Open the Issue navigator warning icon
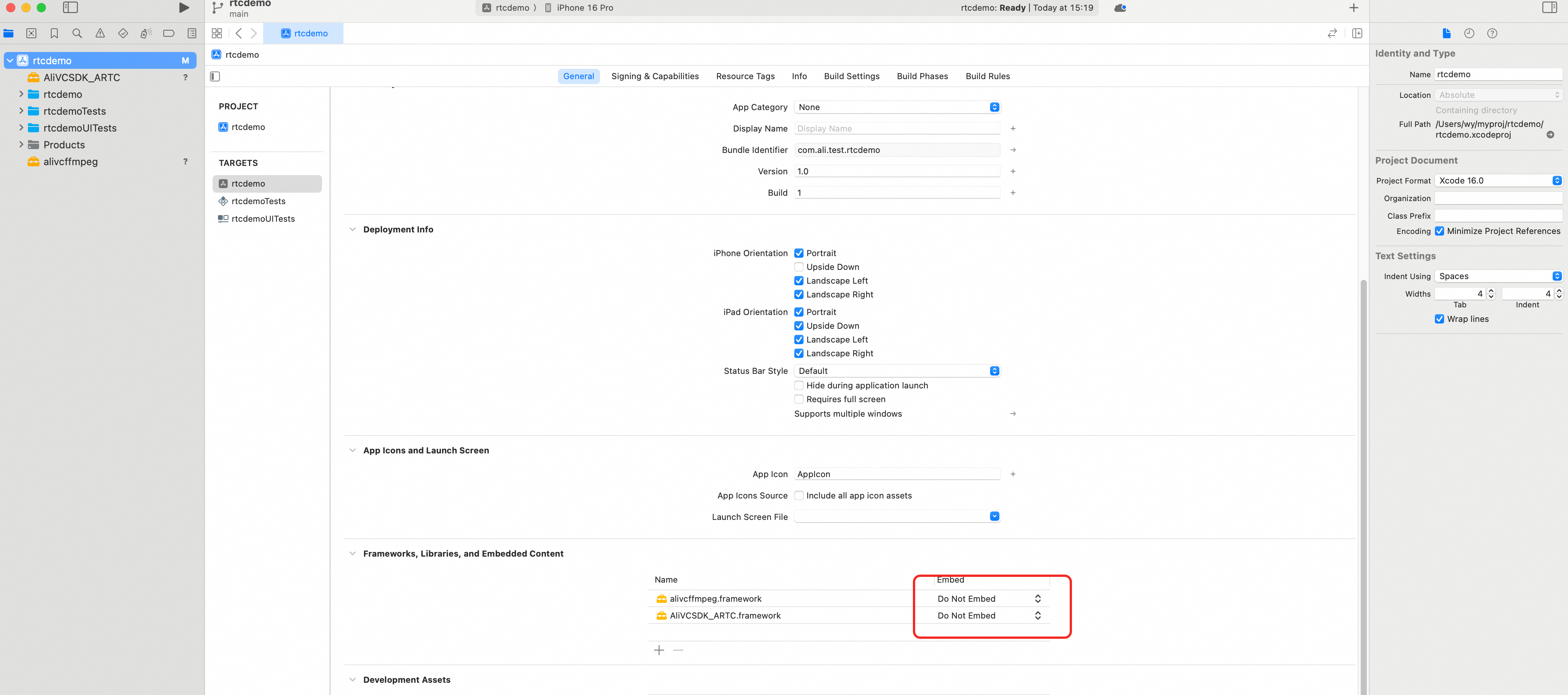Screen dimensions: 1568x695 [x=100, y=34]
